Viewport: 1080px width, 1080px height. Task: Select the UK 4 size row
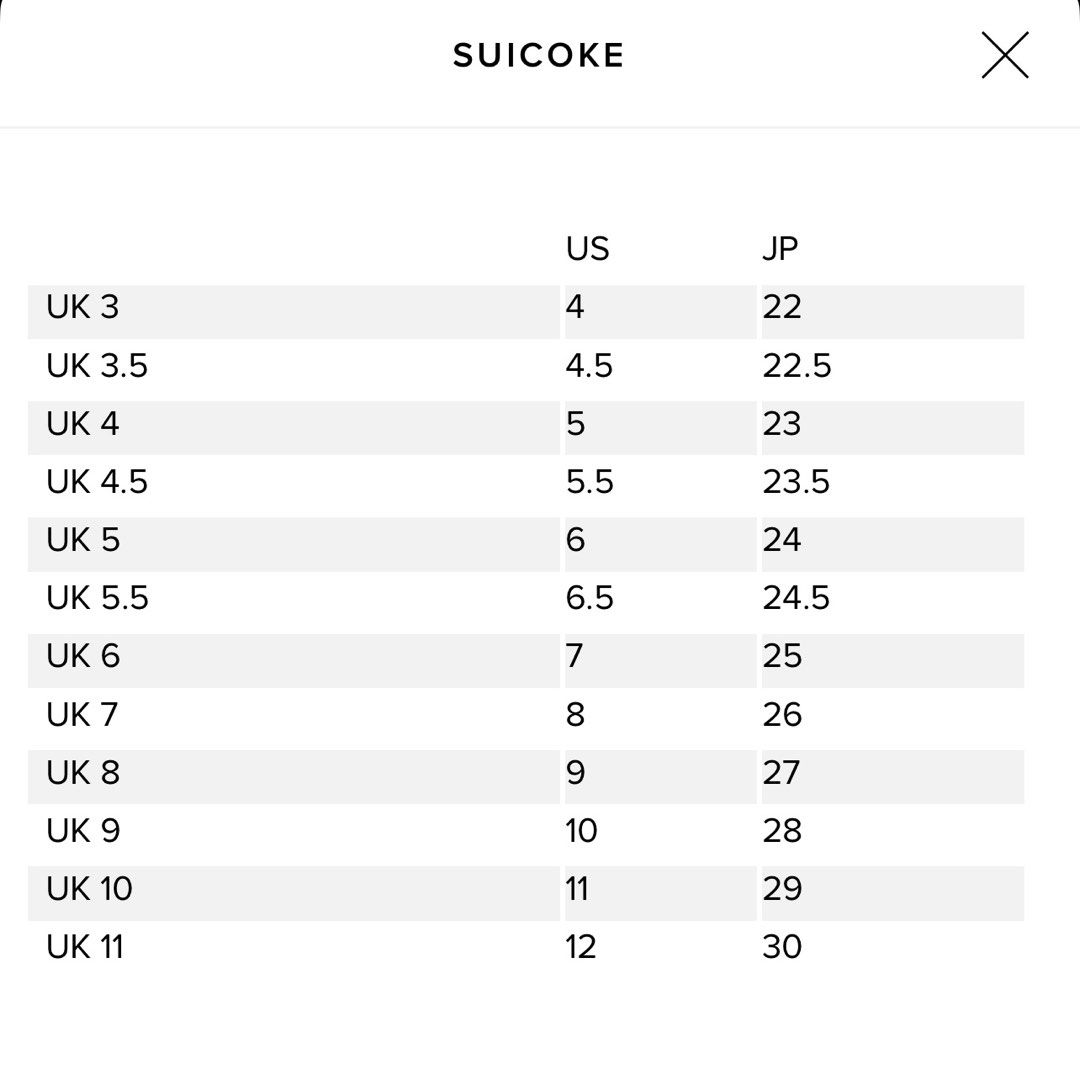(x=526, y=428)
